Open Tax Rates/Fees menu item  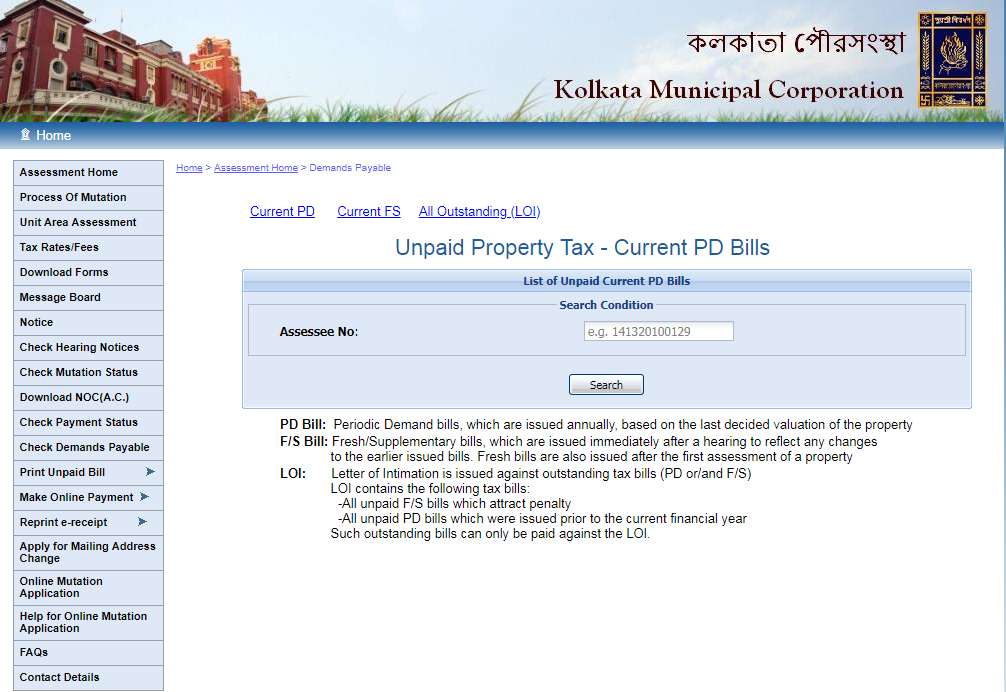pyautogui.click(x=59, y=247)
